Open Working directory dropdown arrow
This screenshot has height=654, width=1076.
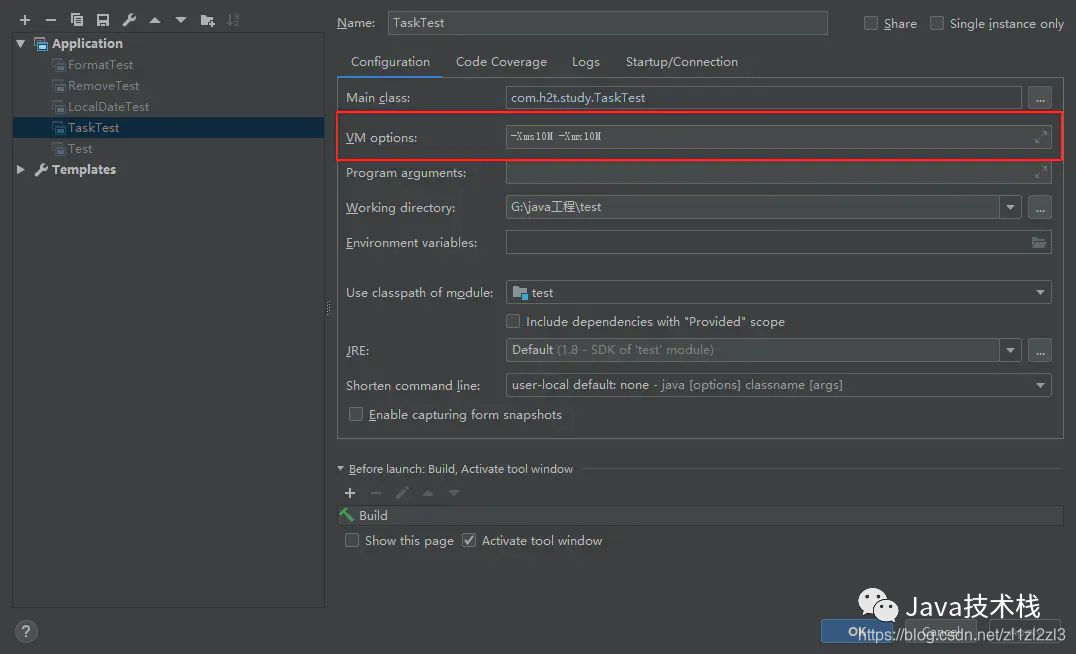pyautogui.click(x=1010, y=207)
